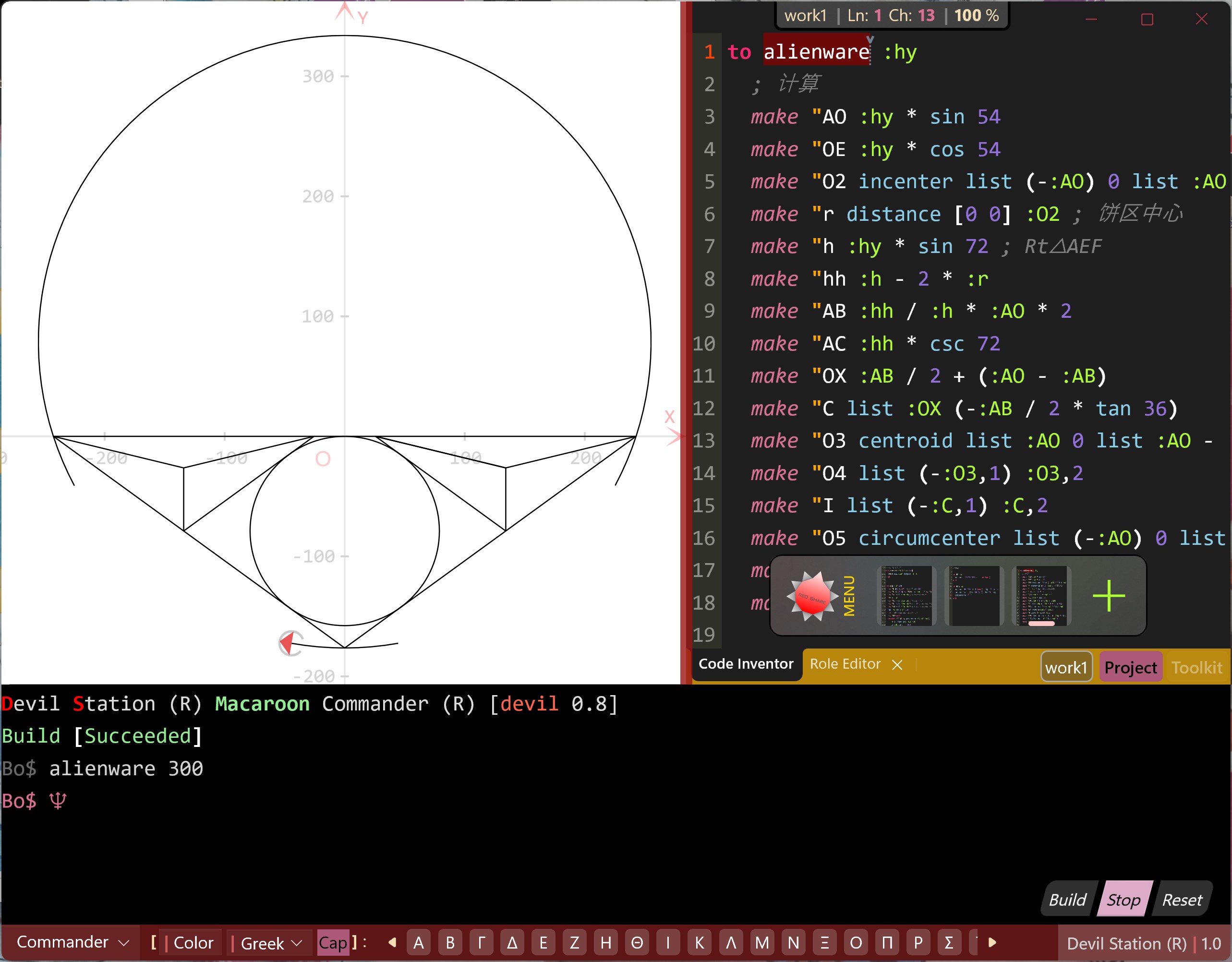Switch to the Role Editor tab
The image size is (1232, 962).
point(845,664)
